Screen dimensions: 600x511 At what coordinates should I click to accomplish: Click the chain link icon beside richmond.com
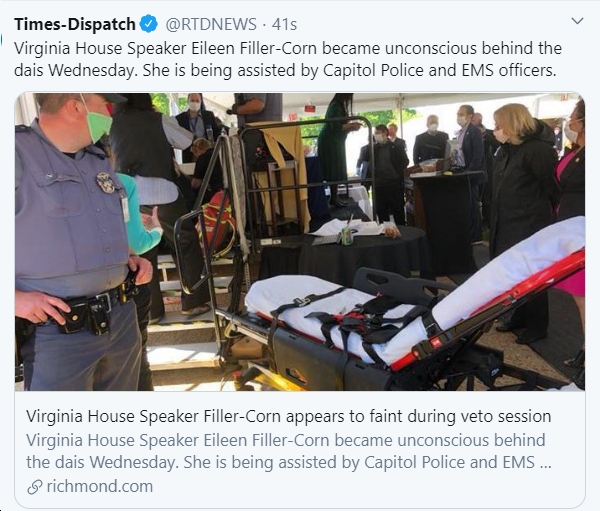point(35,487)
